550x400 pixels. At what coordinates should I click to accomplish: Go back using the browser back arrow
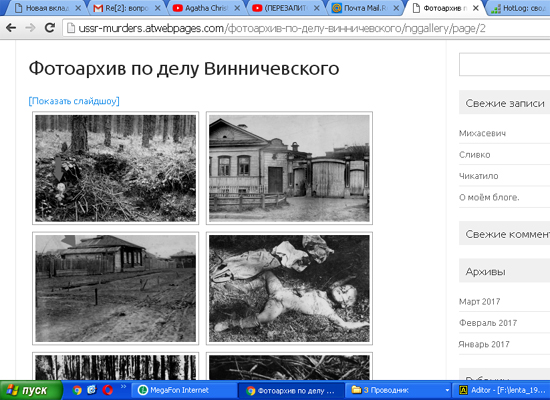click(11, 28)
